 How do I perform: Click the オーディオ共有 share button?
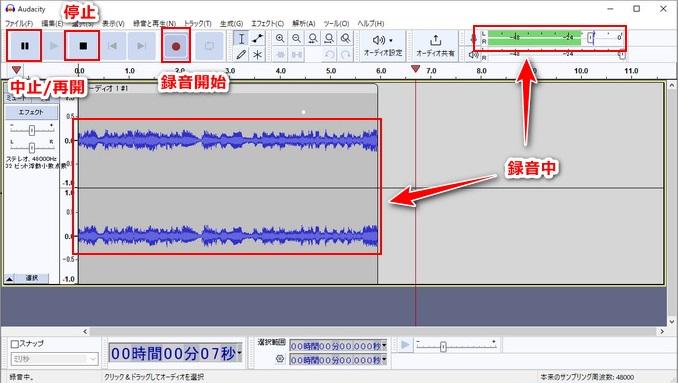pos(435,45)
